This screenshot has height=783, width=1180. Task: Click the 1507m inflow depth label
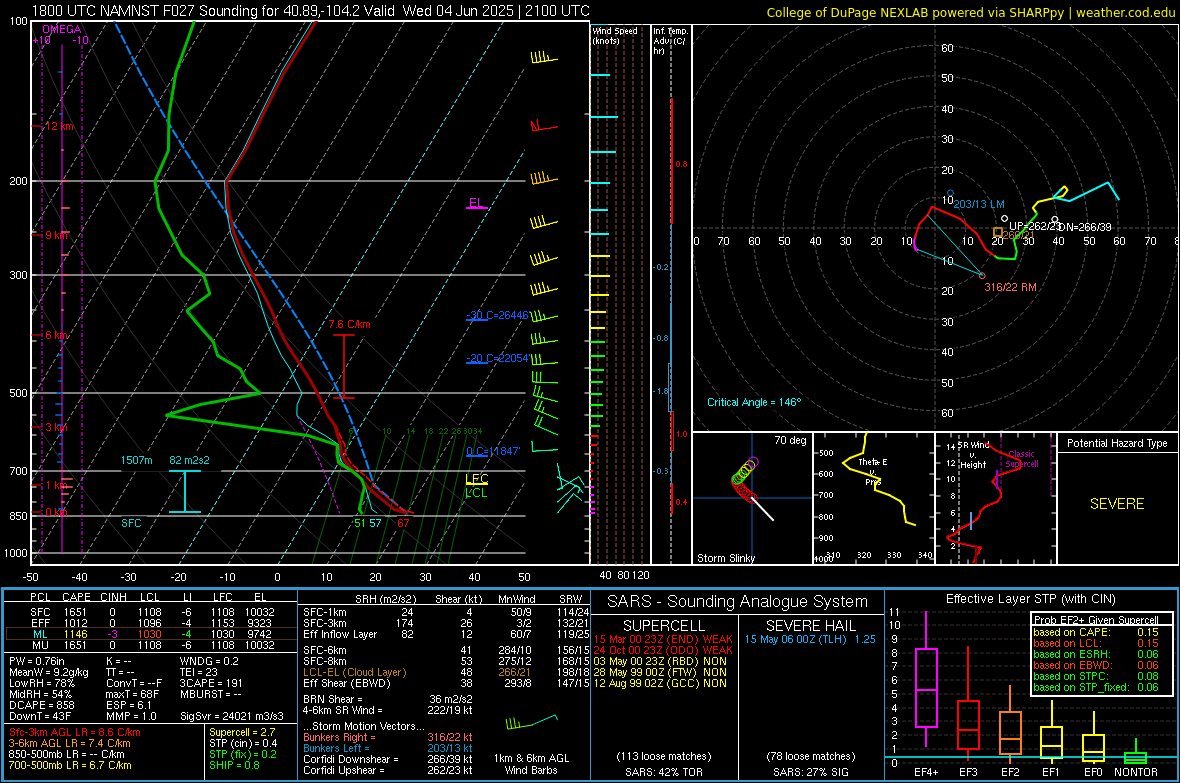point(136,460)
